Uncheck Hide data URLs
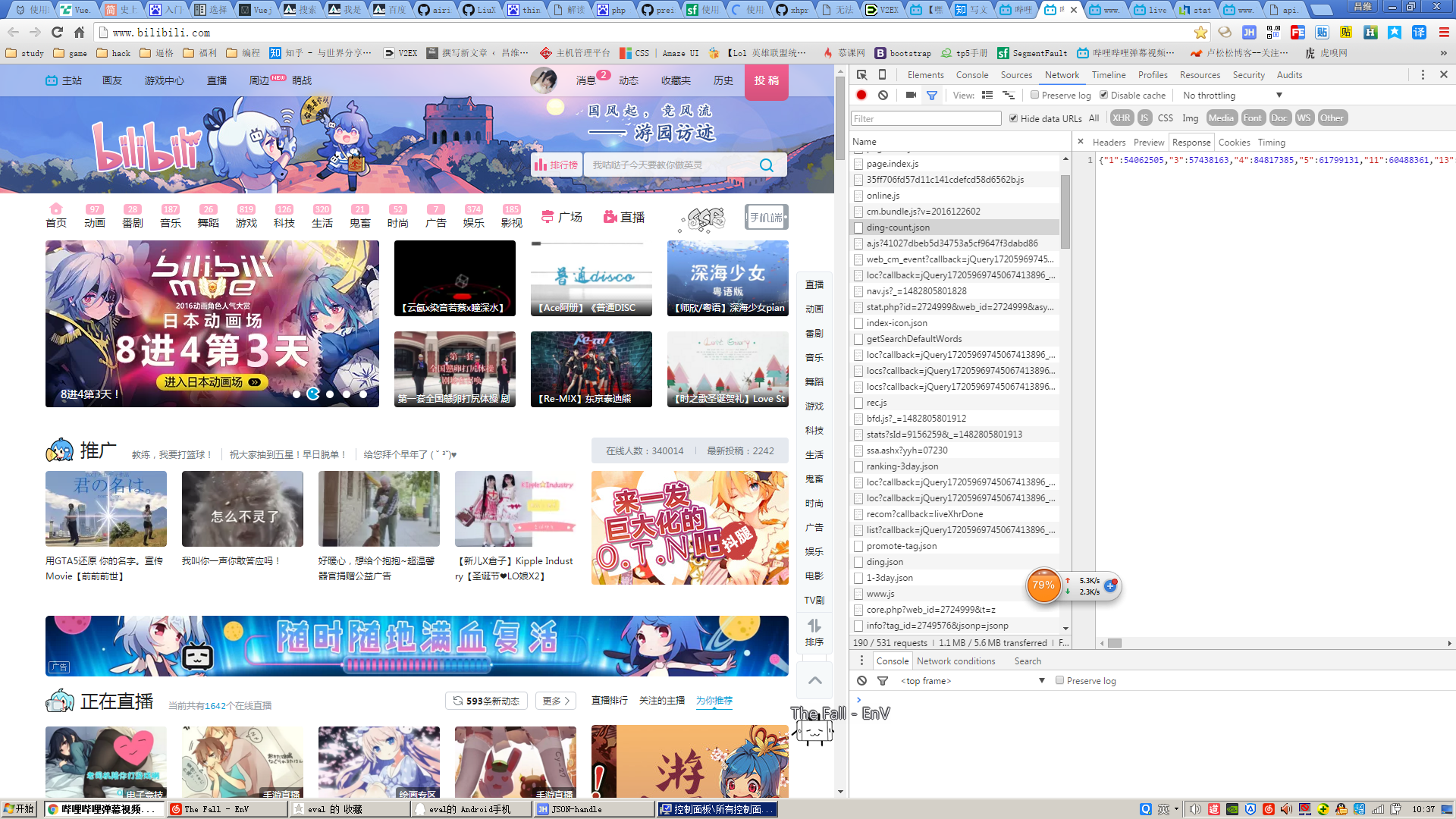The width and height of the screenshot is (1456, 819). pyautogui.click(x=1013, y=118)
